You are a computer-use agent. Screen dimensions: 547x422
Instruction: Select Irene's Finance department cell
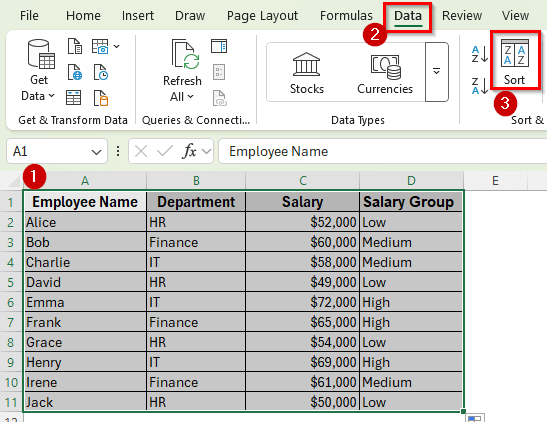tap(196, 382)
